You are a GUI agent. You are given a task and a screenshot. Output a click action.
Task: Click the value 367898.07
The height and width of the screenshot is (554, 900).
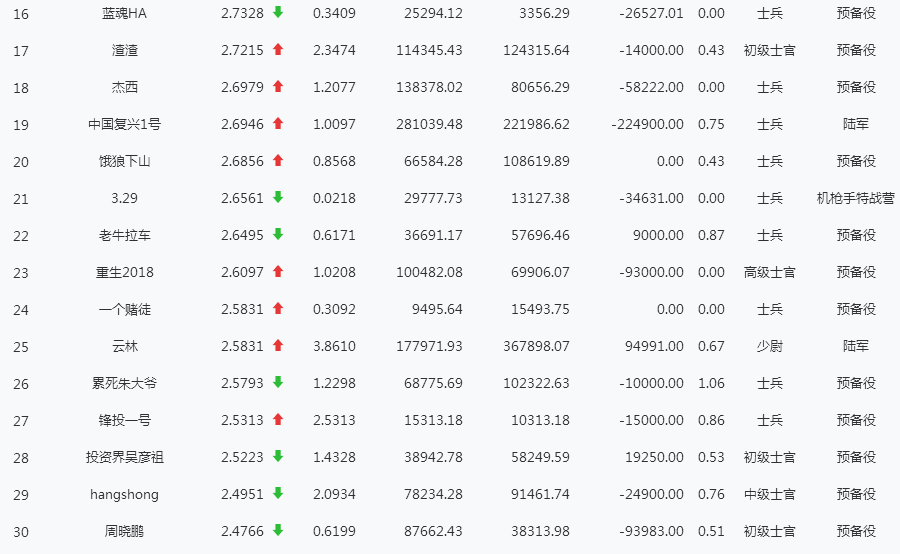[536, 346]
